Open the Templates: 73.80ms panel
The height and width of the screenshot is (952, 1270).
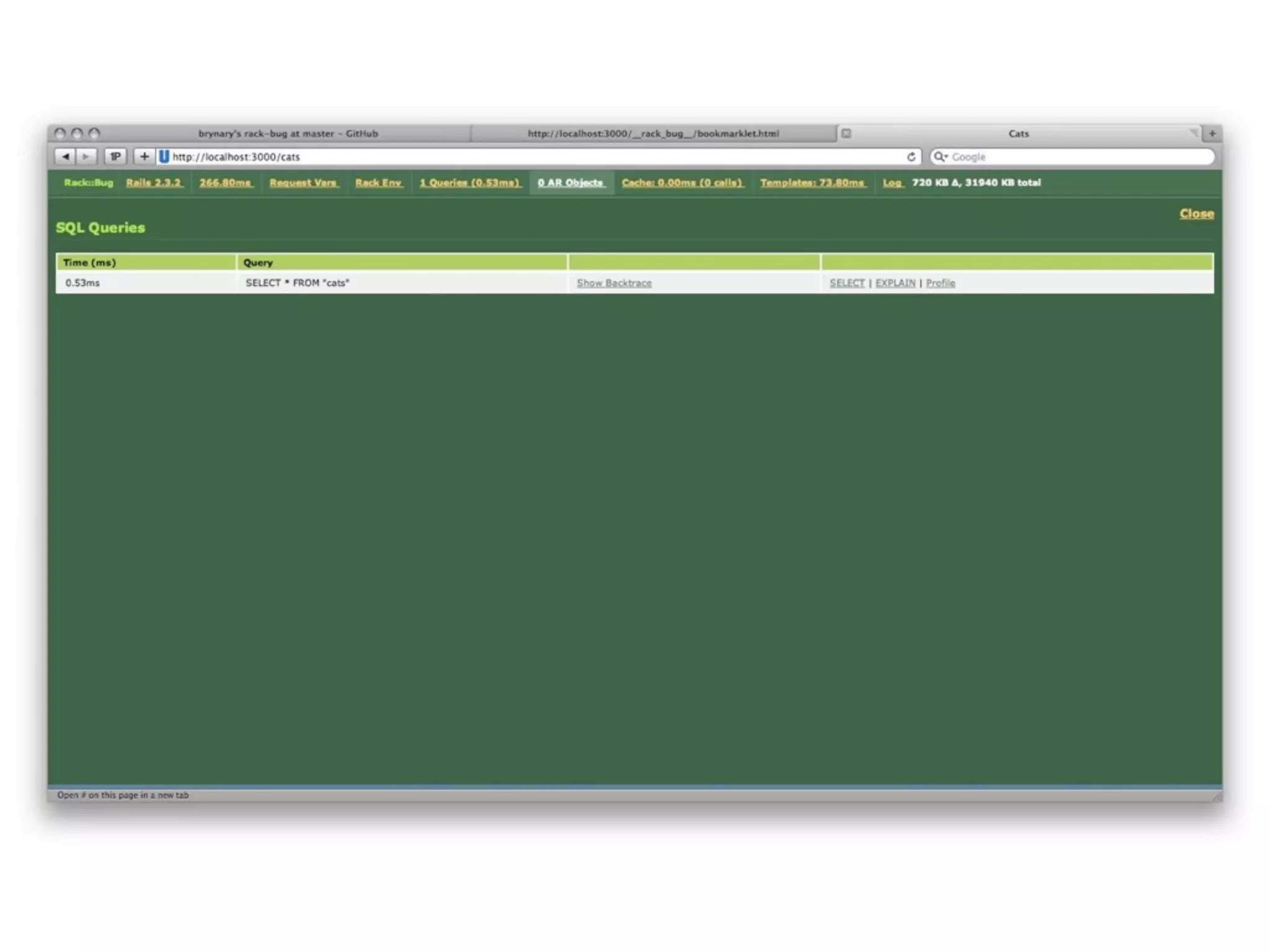coord(813,183)
